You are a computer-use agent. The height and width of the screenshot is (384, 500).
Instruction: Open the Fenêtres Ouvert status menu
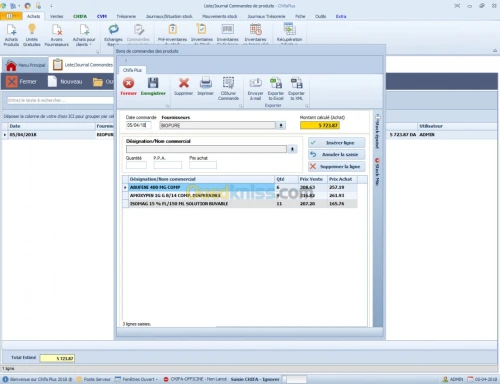136,379
